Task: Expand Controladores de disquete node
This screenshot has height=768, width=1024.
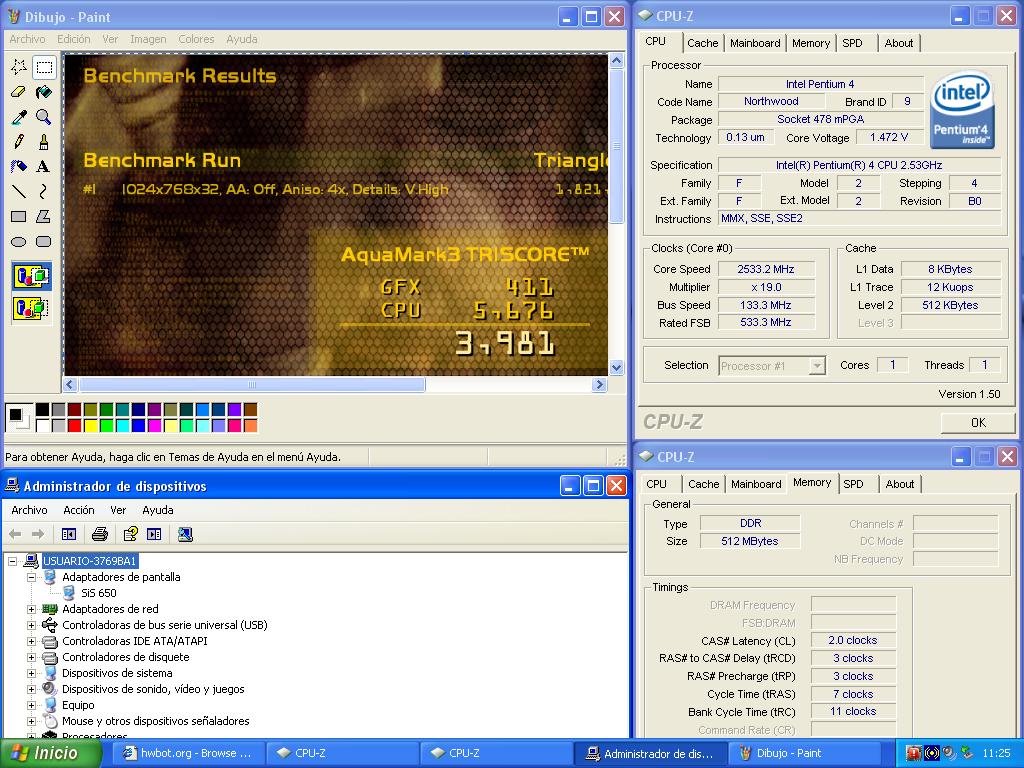Action: click(x=31, y=658)
